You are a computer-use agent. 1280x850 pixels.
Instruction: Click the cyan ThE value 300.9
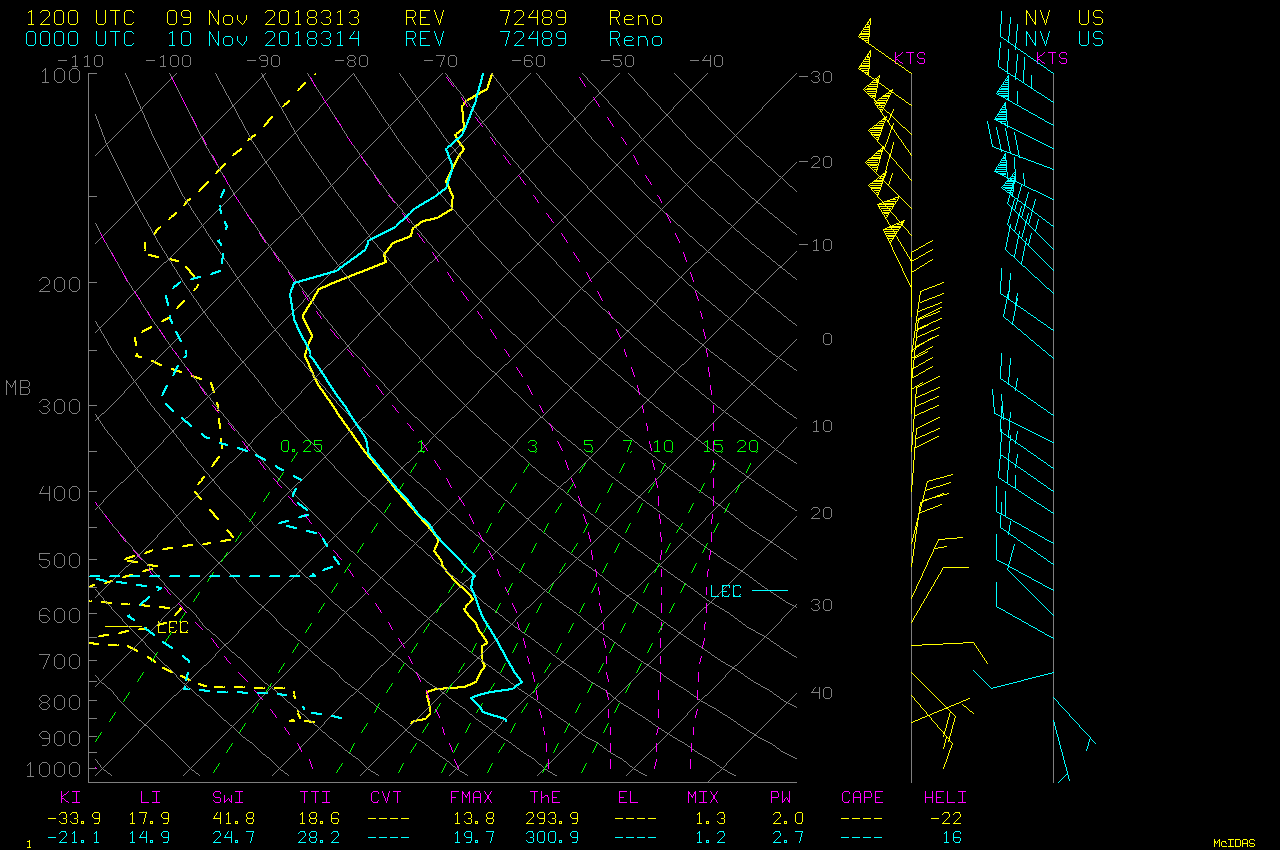click(x=545, y=837)
